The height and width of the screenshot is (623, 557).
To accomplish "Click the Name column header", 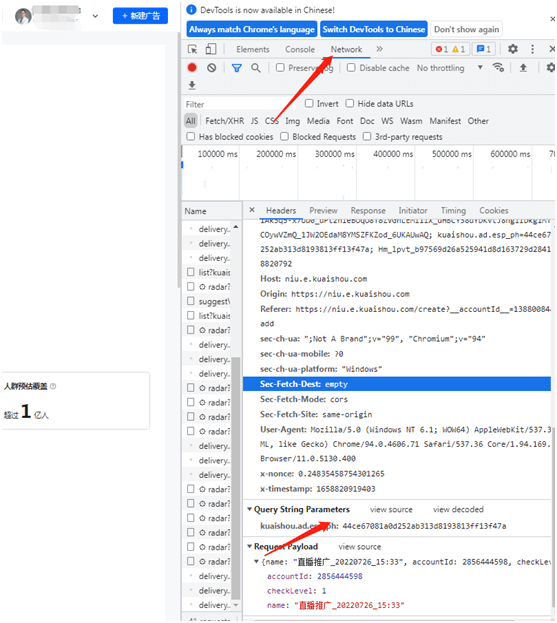I will tap(211, 211).
